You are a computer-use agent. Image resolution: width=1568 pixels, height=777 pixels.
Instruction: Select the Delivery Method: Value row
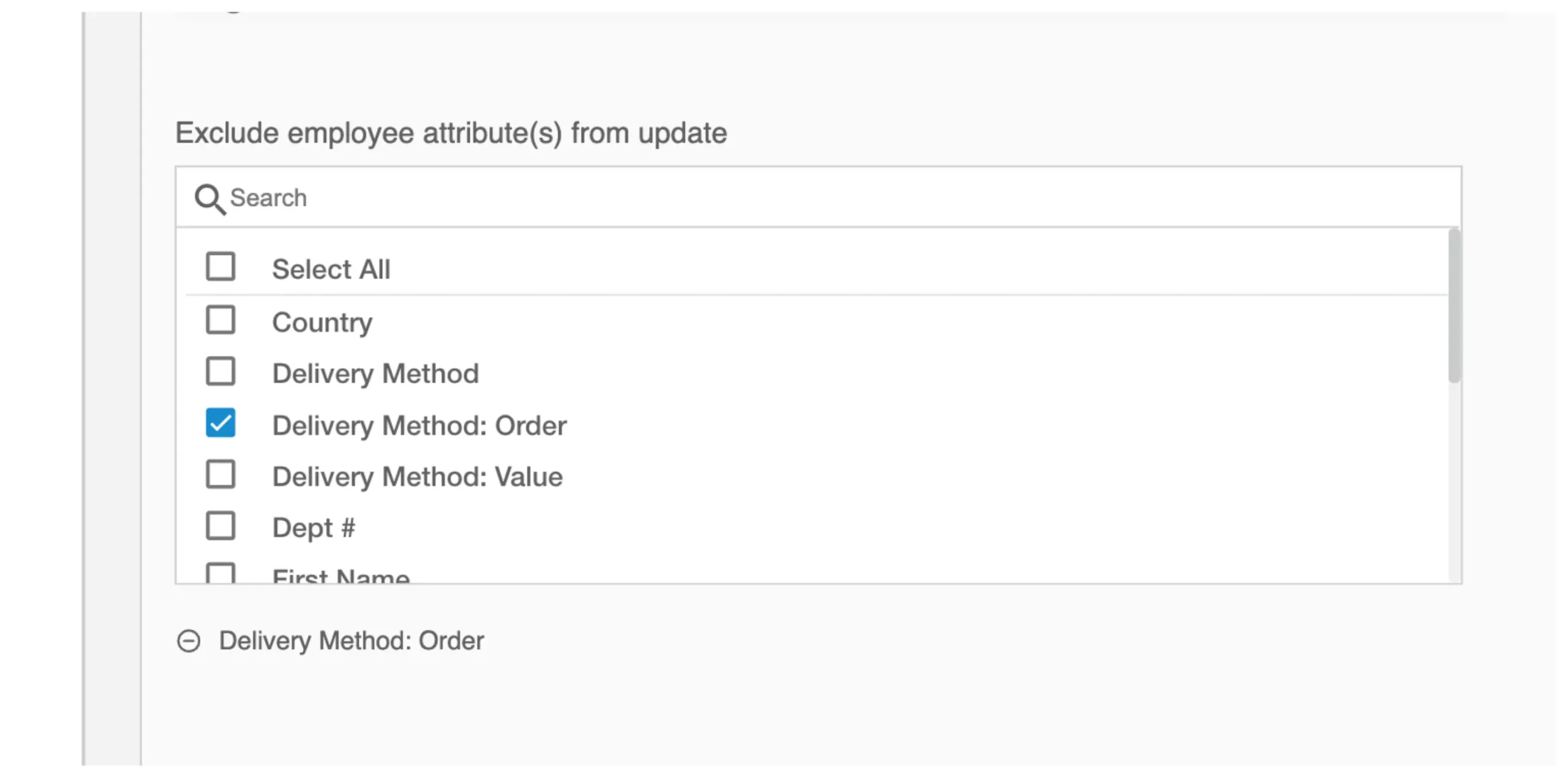tap(417, 476)
